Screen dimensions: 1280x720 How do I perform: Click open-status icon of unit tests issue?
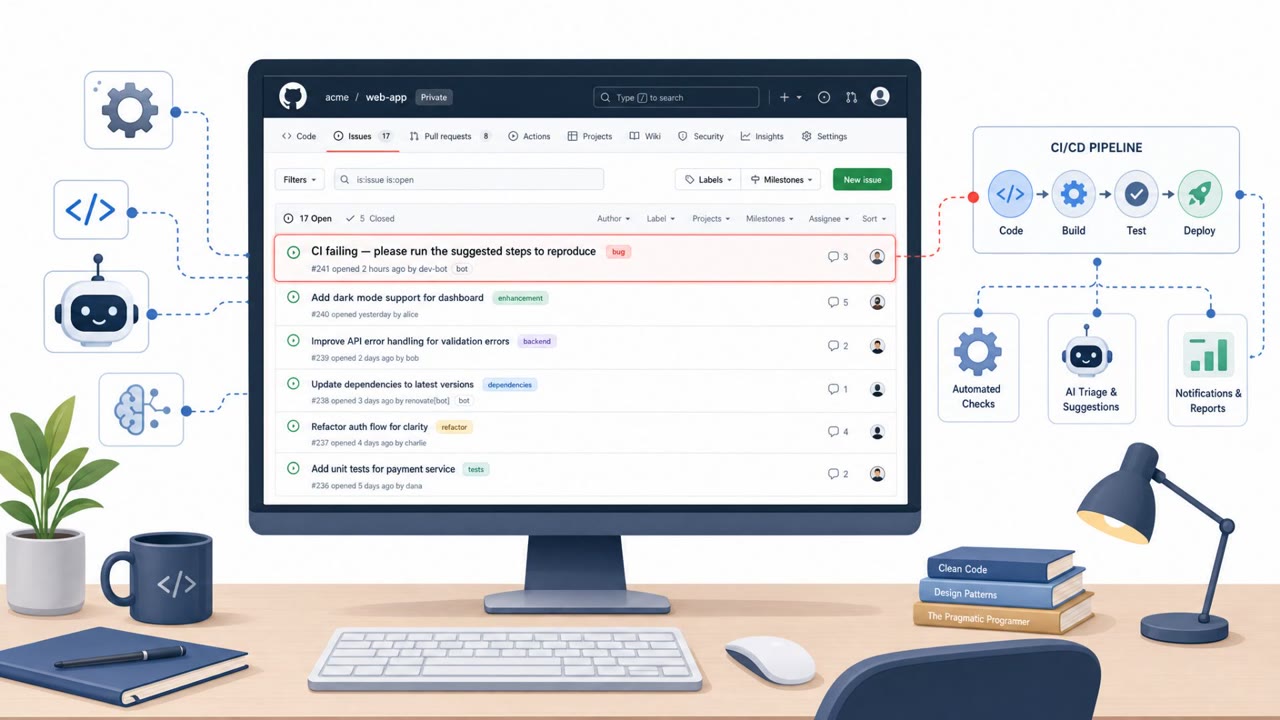click(293, 468)
